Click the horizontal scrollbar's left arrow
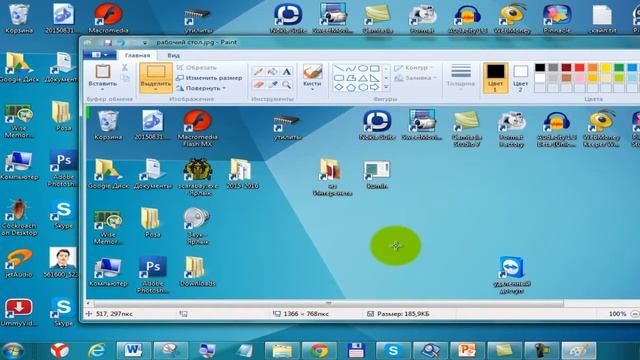 [89, 303]
